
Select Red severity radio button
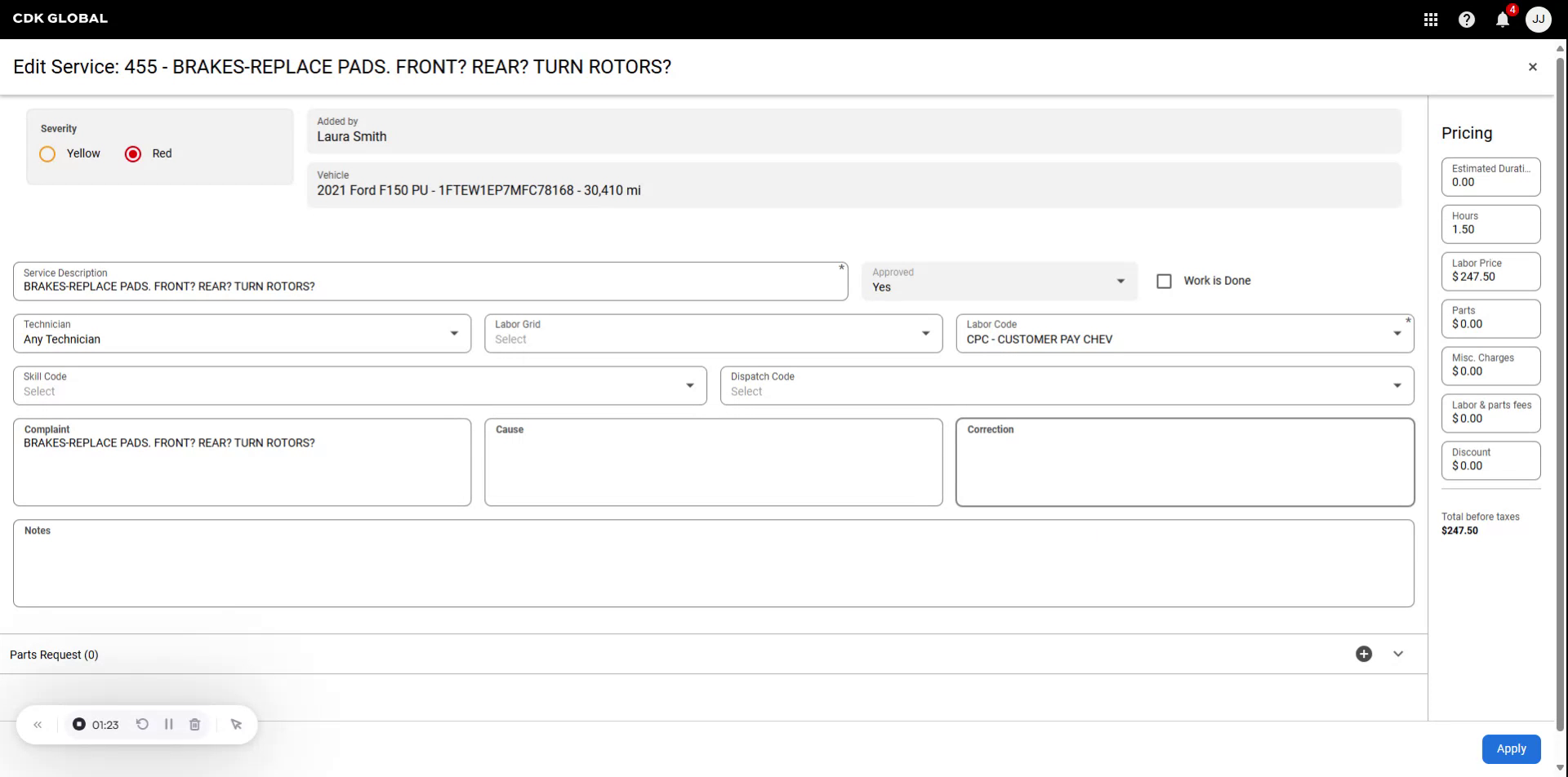coord(132,153)
